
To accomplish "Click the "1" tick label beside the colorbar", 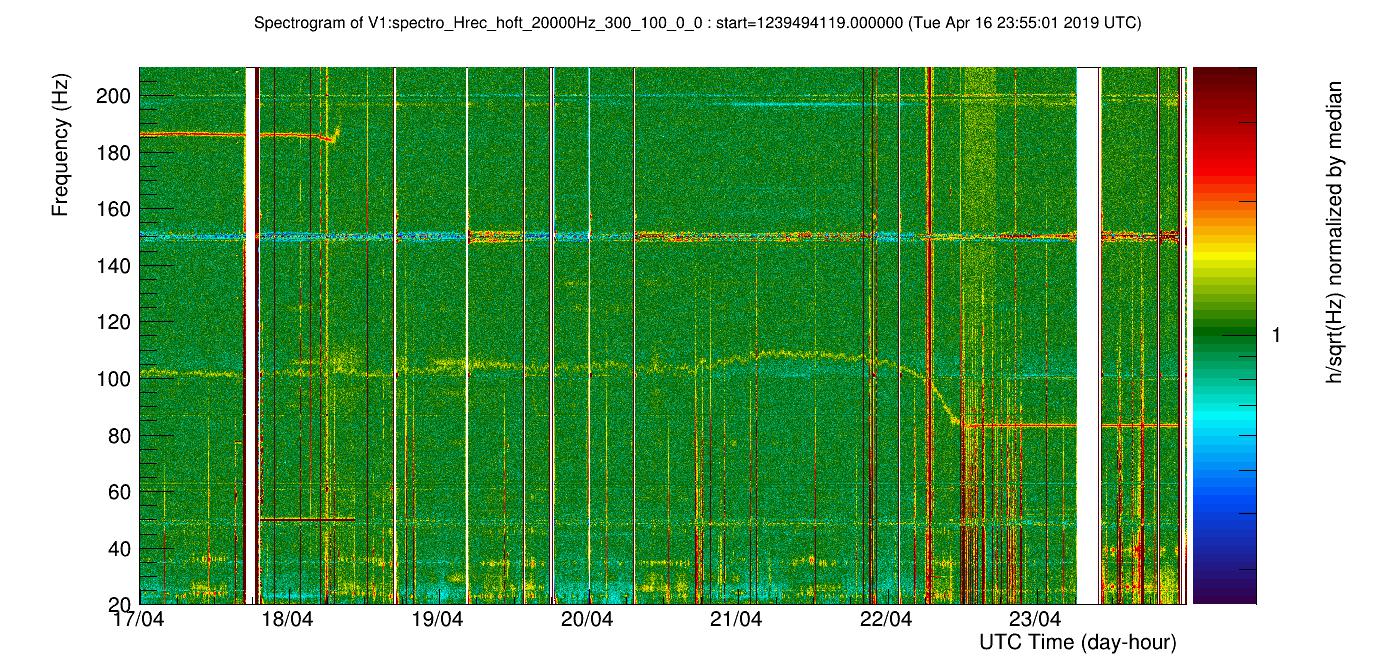I will coord(1275,337).
